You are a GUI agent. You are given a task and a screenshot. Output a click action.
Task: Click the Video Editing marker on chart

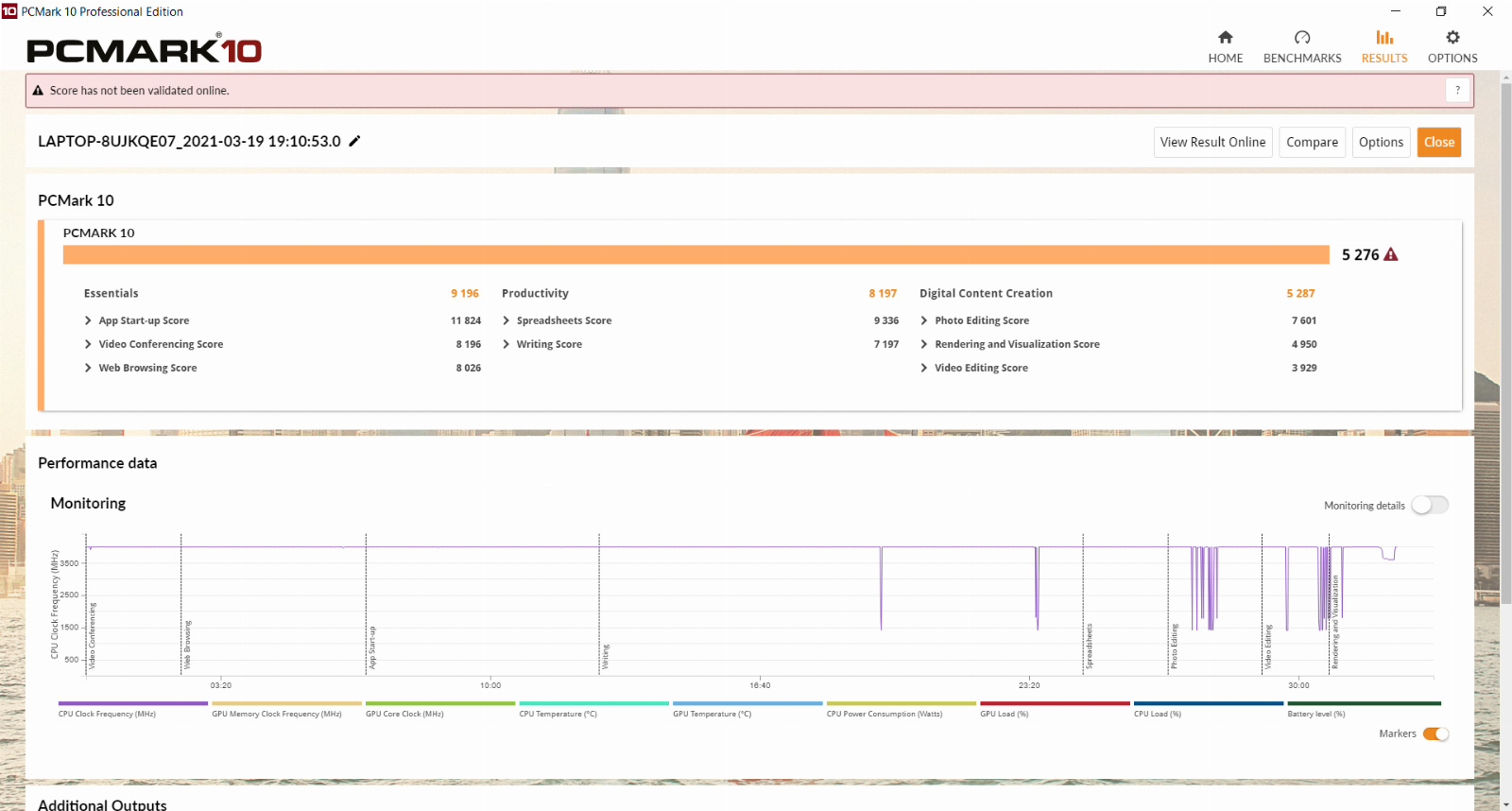(1268, 647)
